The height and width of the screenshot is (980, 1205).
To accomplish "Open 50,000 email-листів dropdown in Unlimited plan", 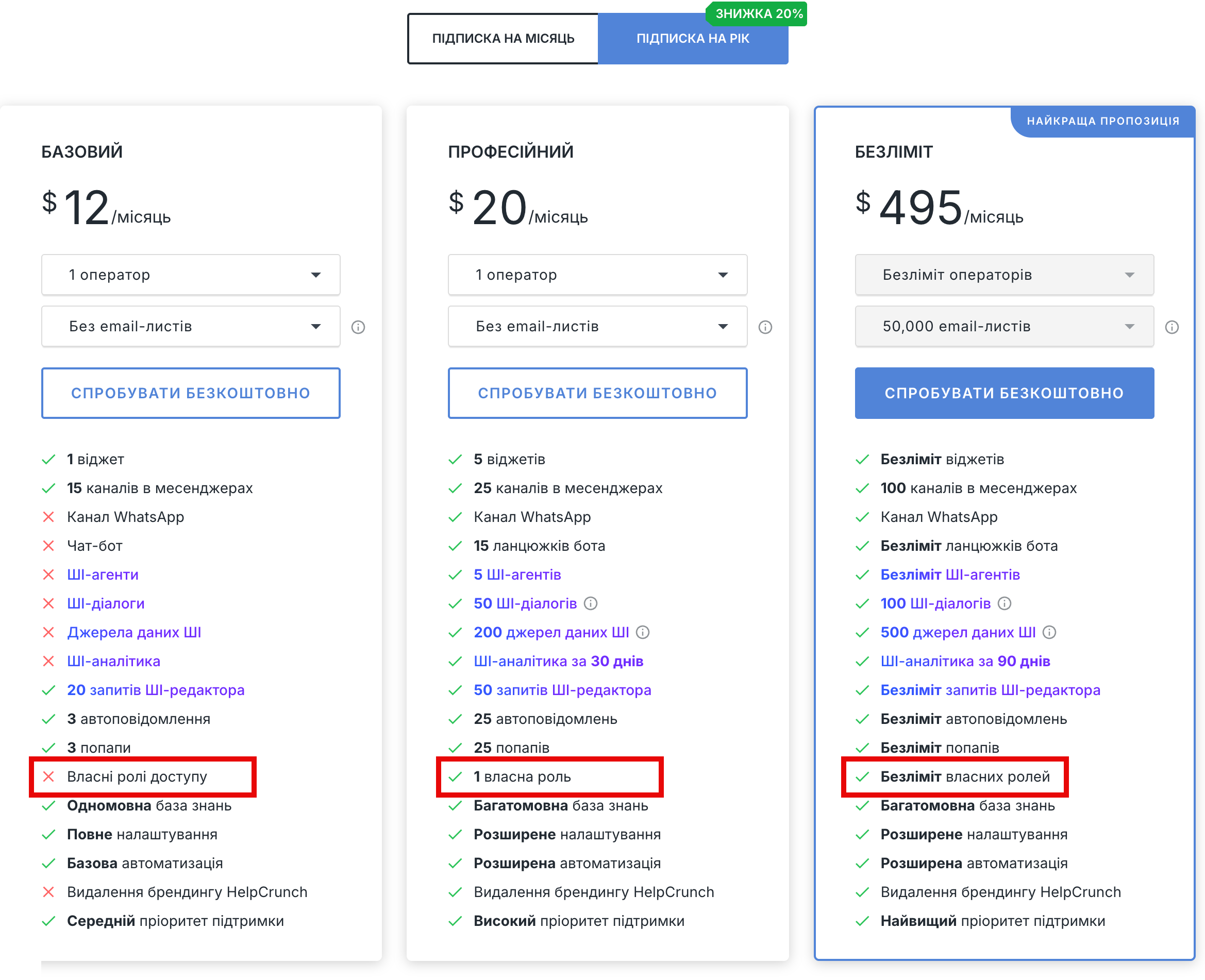I will (x=1004, y=326).
